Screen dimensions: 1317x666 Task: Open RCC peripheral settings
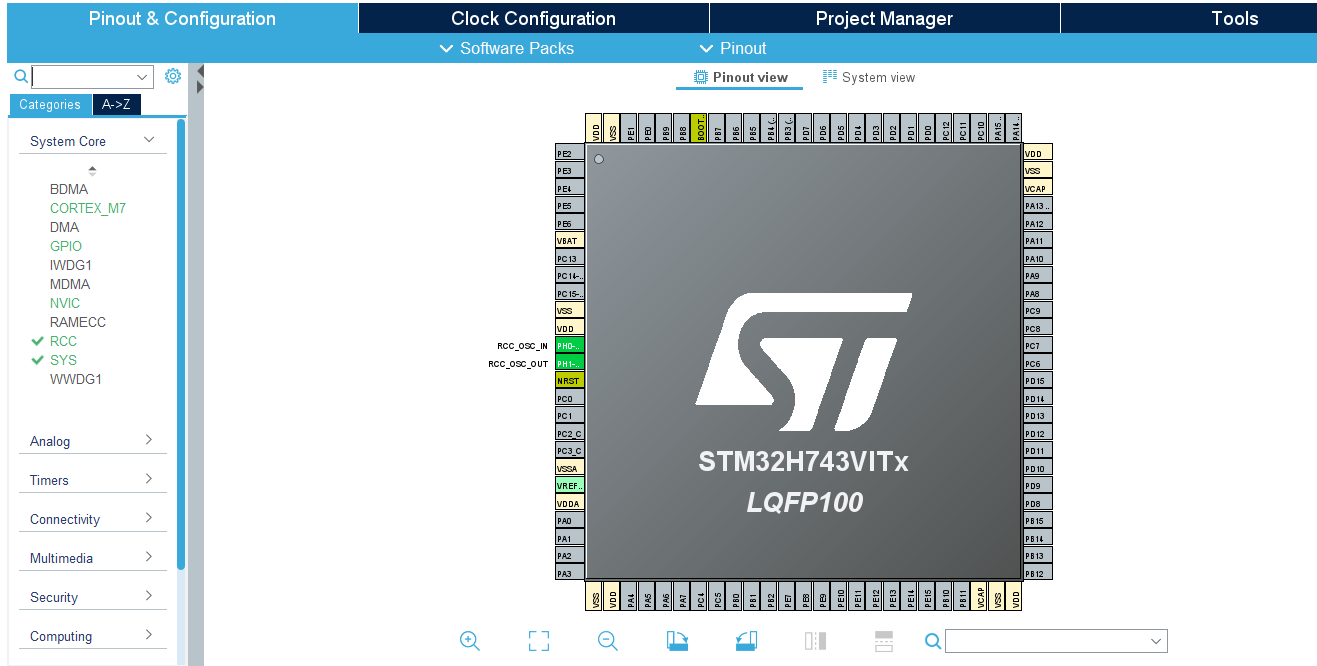tap(63, 341)
